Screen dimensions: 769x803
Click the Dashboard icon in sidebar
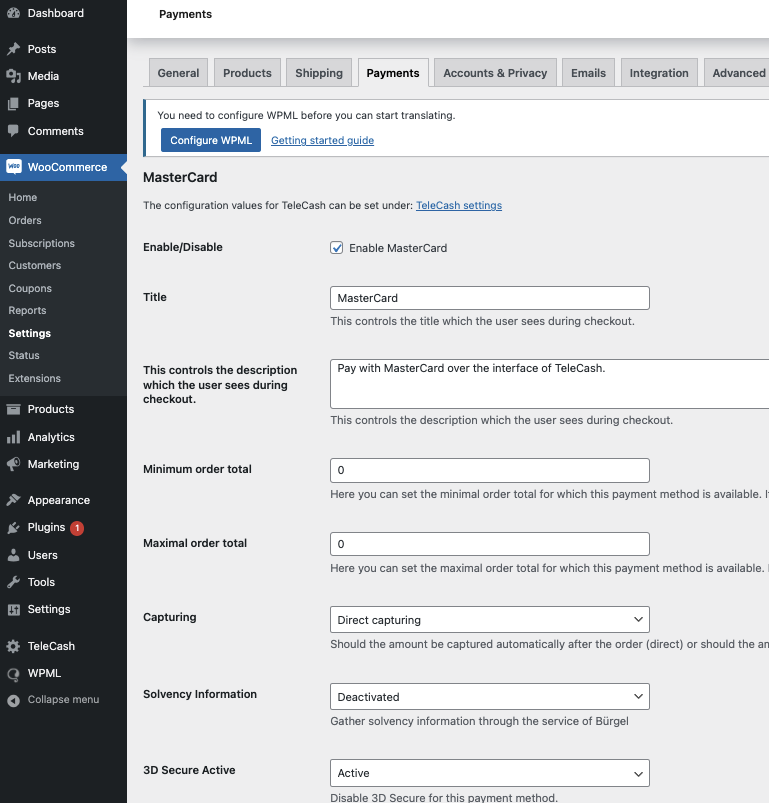click(x=13, y=14)
